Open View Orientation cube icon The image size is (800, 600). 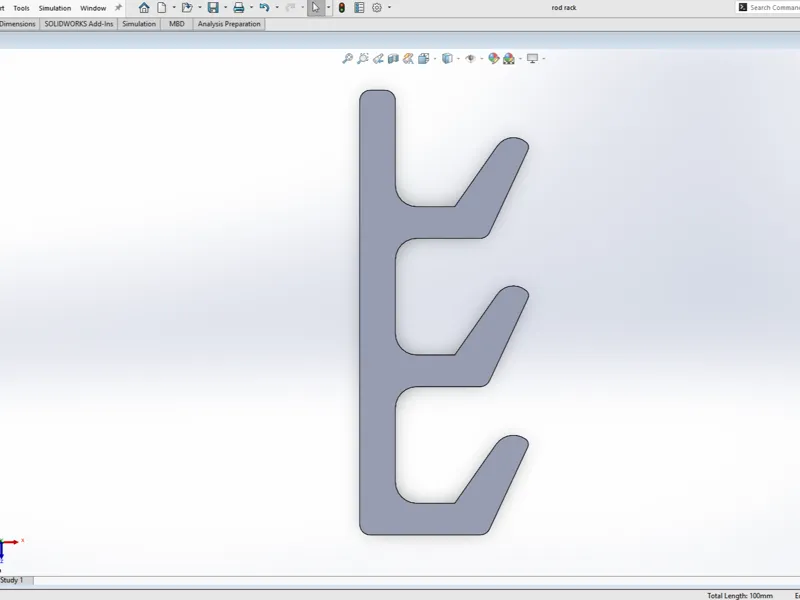[x=423, y=59]
